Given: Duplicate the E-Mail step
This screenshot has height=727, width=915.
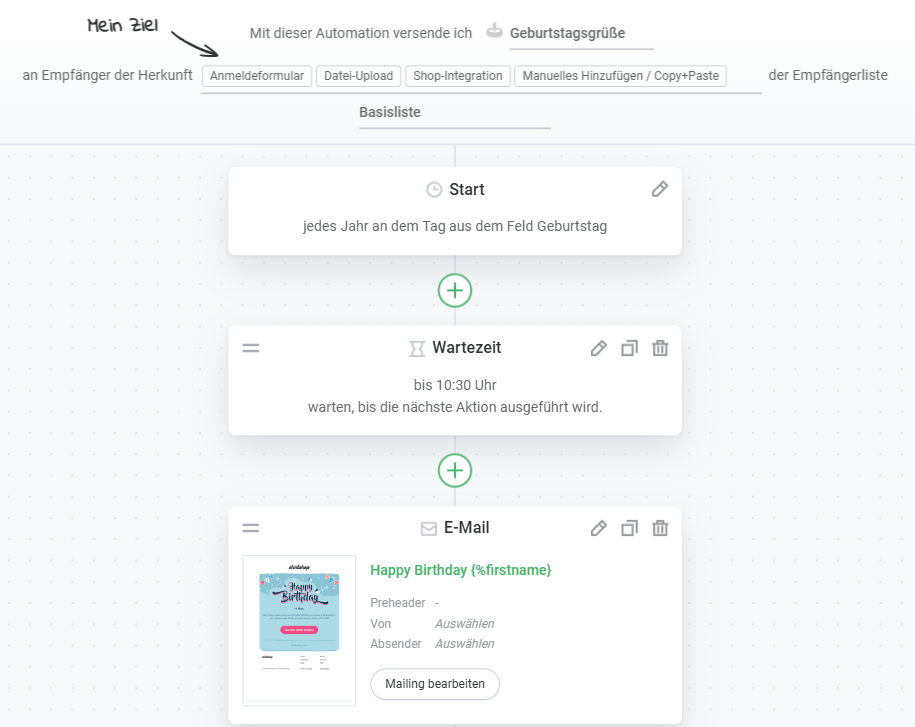Looking at the screenshot, I should click(629, 528).
